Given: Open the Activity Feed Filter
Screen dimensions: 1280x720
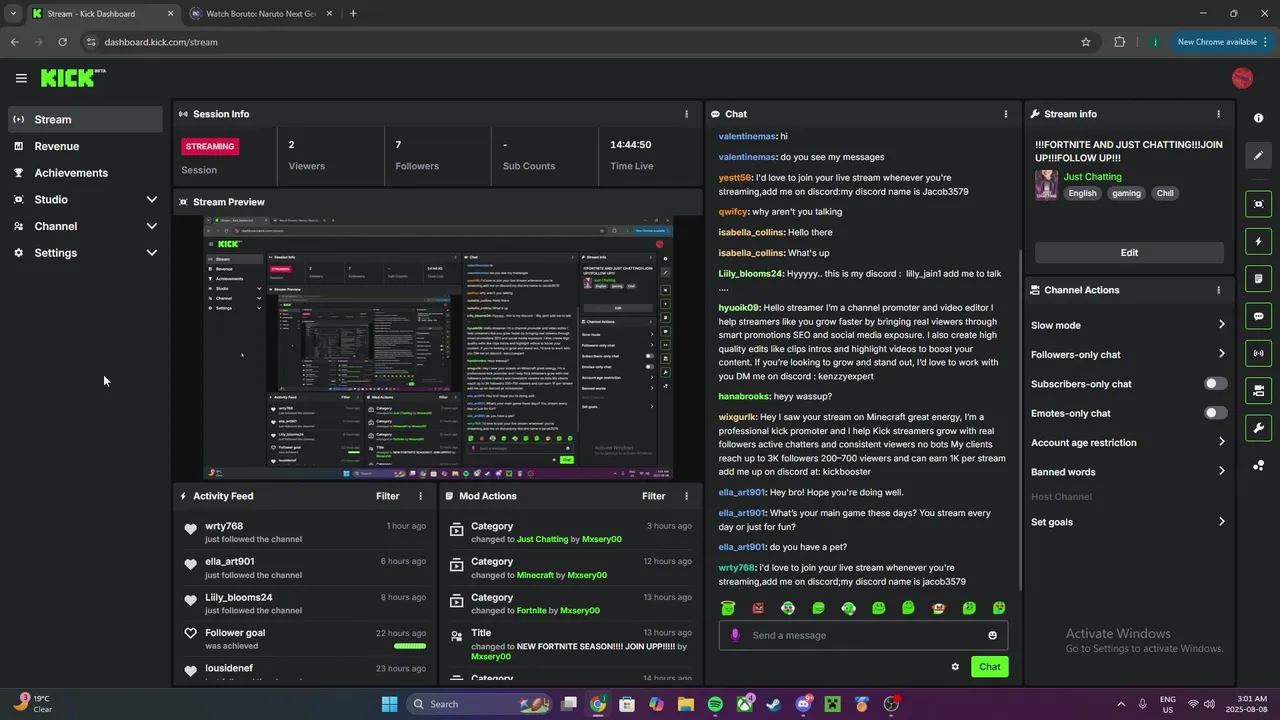Looking at the screenshot, I should click(x=388, y=496).
